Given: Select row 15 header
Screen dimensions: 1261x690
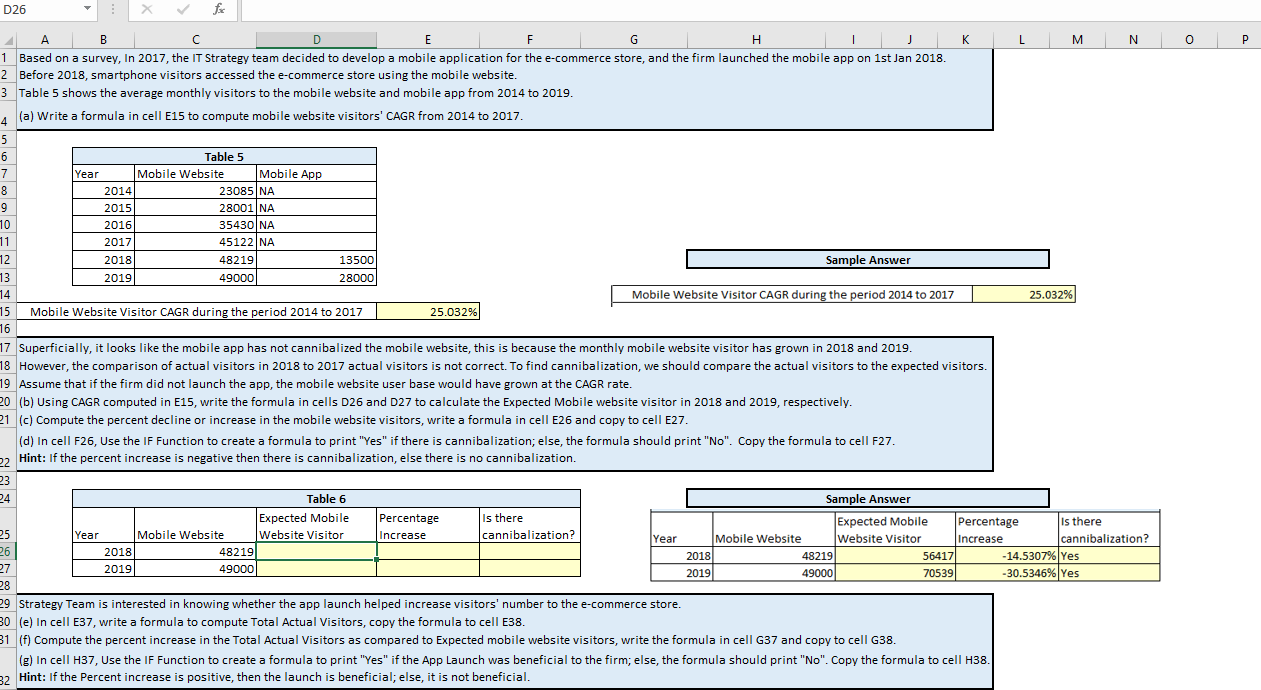Looking at the screenshot, I should [x=7, y=312].
